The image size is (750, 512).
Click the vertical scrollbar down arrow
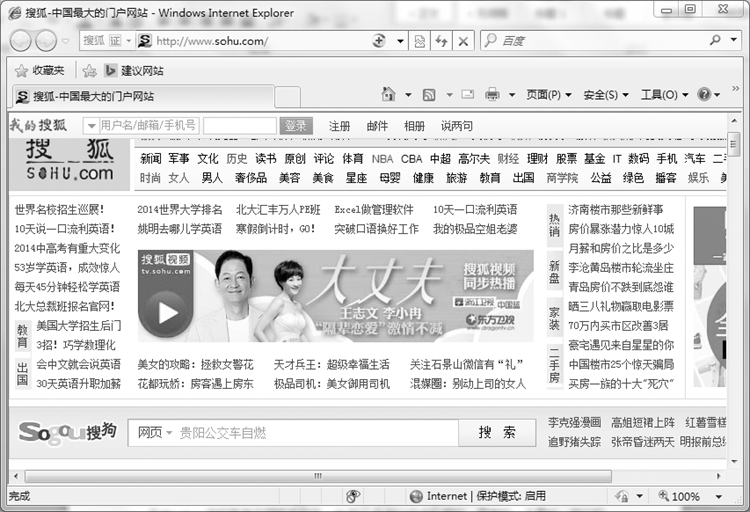coord(734,461)
